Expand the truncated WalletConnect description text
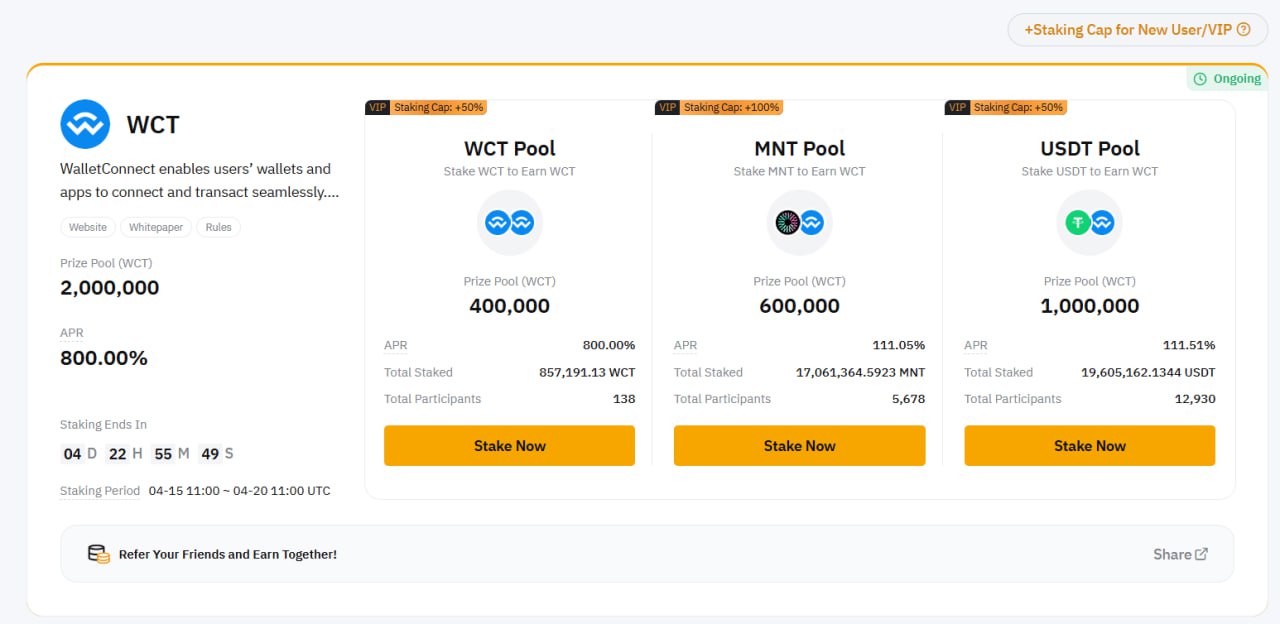 point(200,181)
